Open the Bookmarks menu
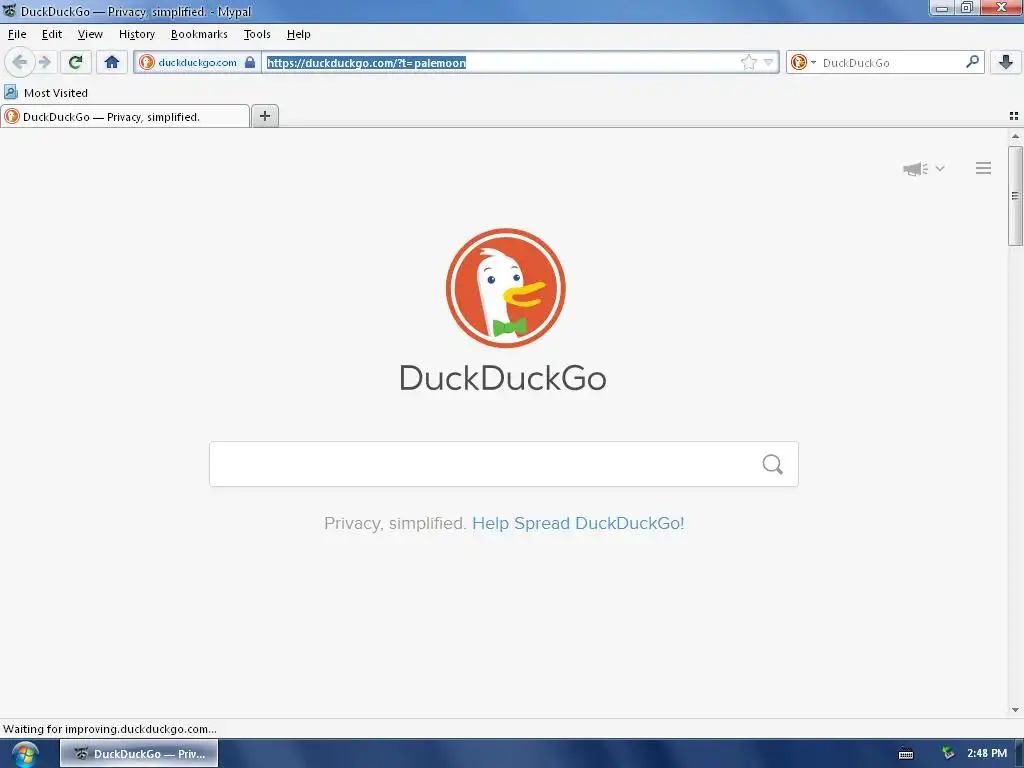This screenshot has width=1024, height=768. pos(199,34)
